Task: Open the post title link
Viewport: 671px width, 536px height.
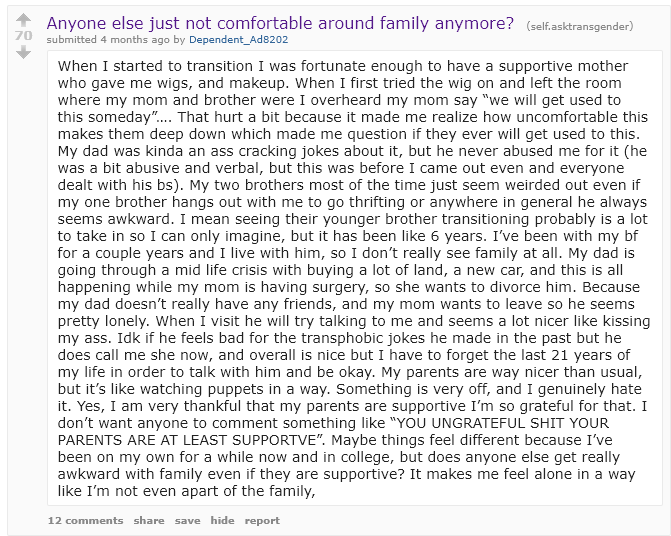Action: pos(281,22)
